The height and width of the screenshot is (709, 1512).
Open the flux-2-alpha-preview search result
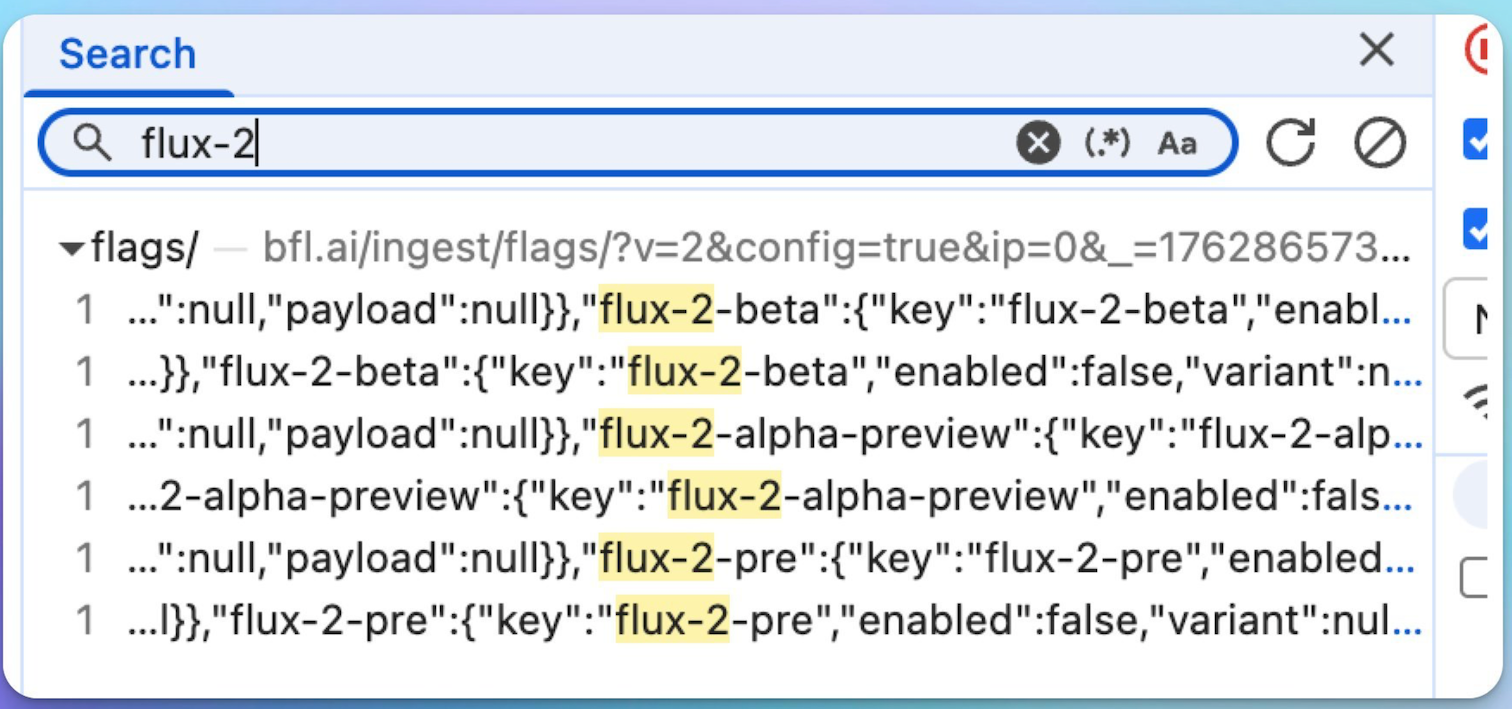coord(700,435)
